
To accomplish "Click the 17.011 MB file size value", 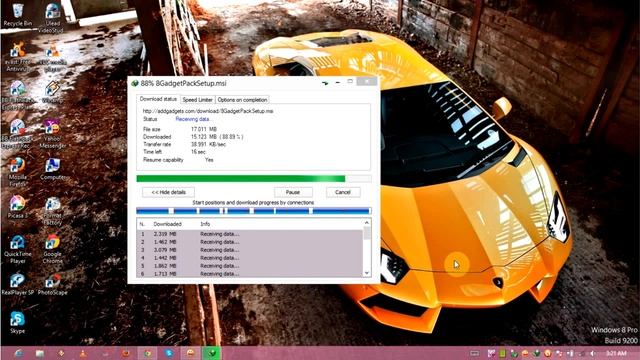I will pyautogui.click(x=204, y=129).
